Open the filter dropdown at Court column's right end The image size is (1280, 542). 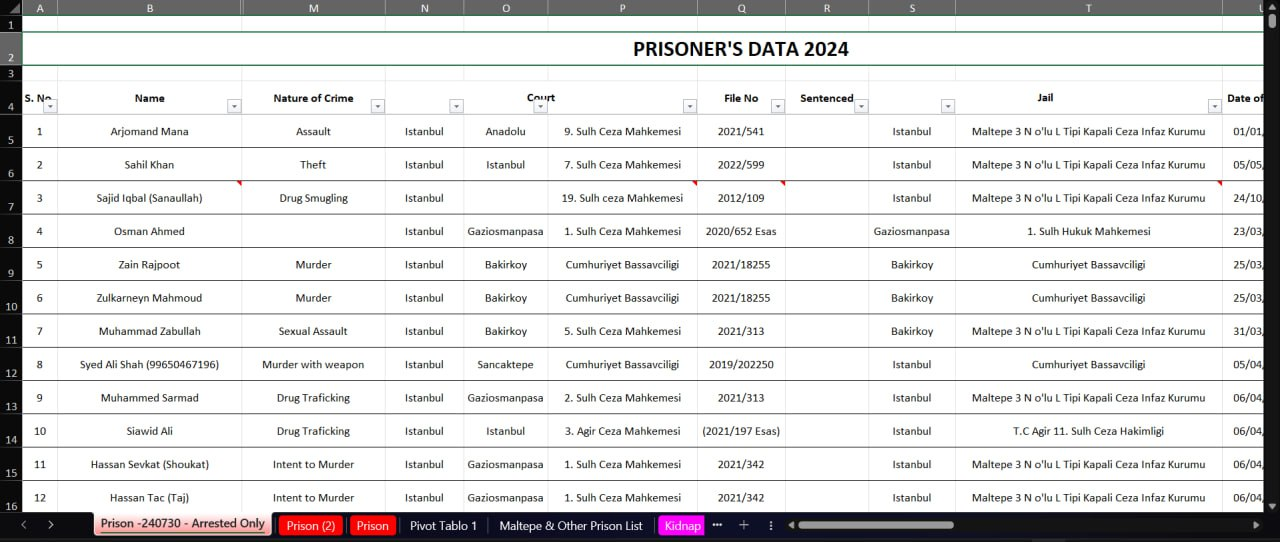[690, 106]
